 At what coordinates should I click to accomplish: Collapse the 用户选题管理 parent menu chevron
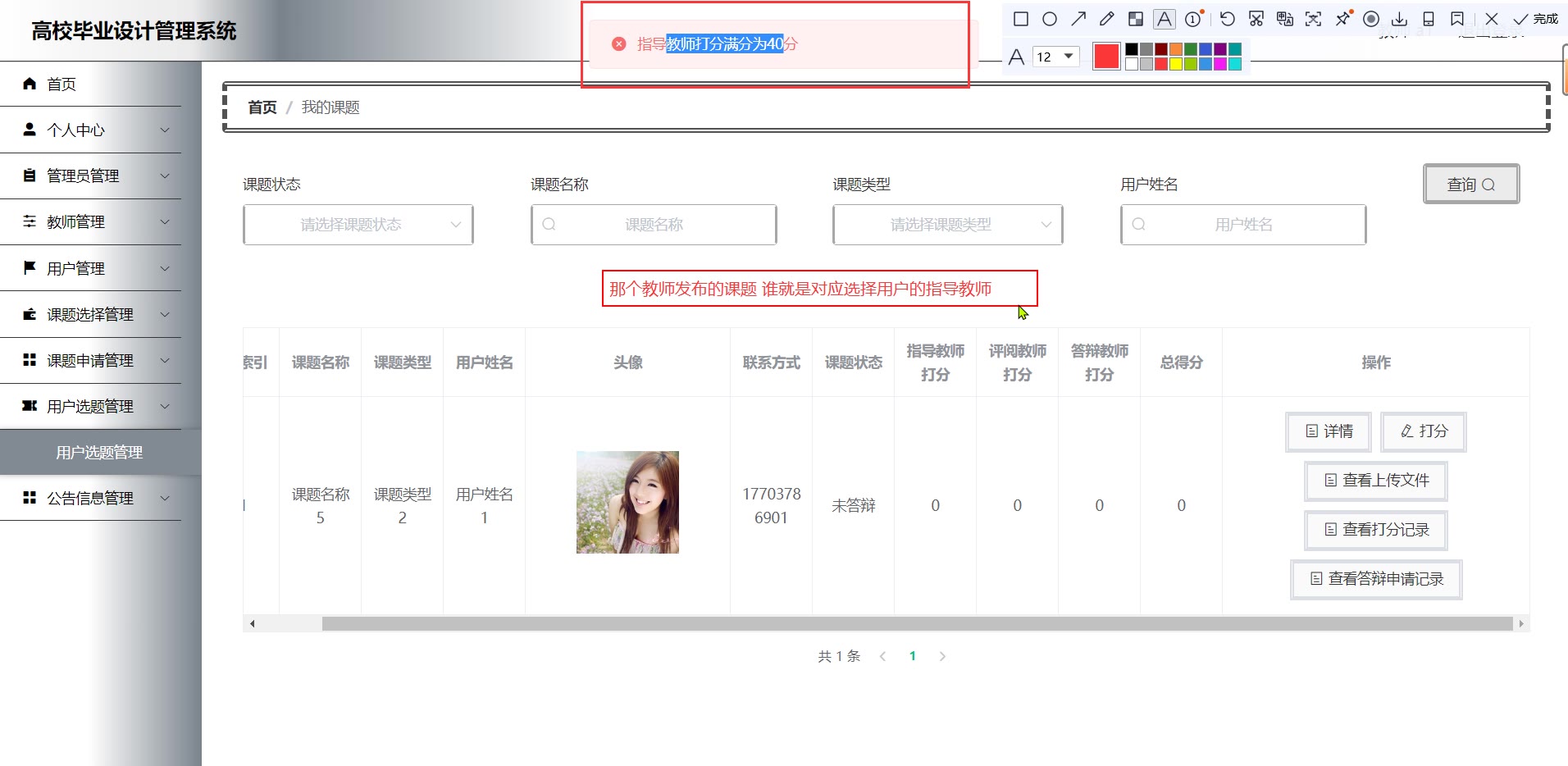tap(165, 406)
